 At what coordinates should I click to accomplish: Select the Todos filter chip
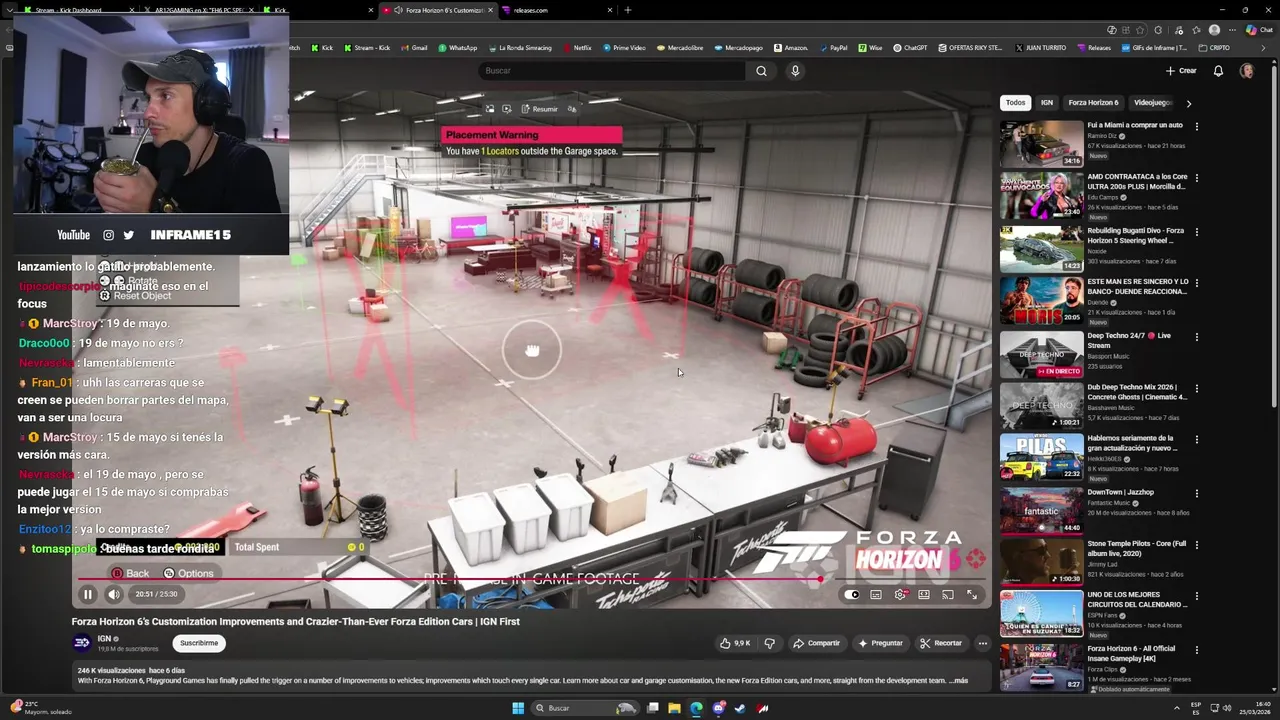(1015, 103)
